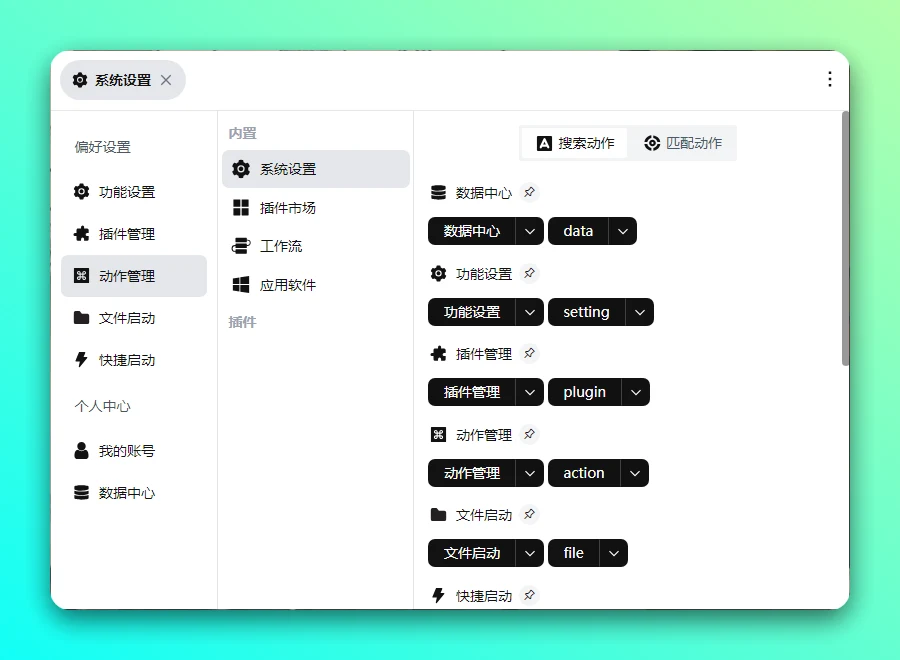The image size is (900, 660).
Task: Unpin the 插件管理 action
Action: 530,353
